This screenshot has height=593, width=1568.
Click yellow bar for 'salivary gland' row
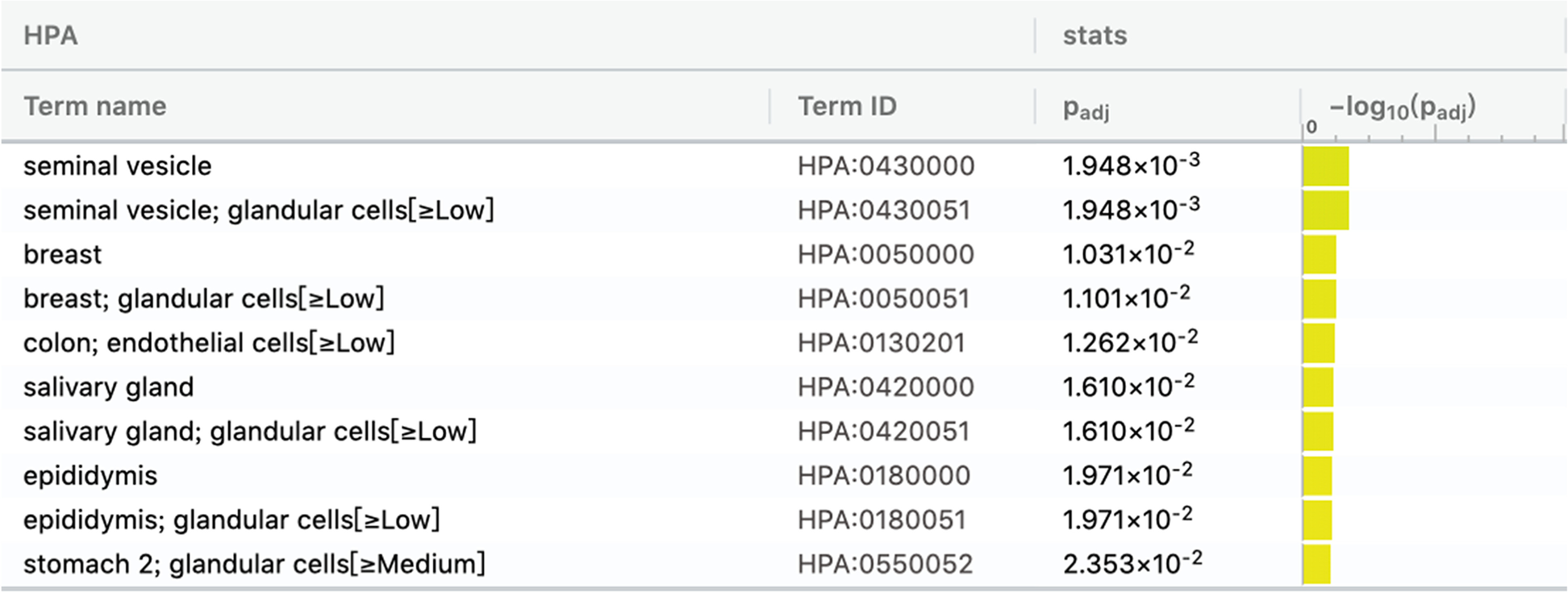1318,387
